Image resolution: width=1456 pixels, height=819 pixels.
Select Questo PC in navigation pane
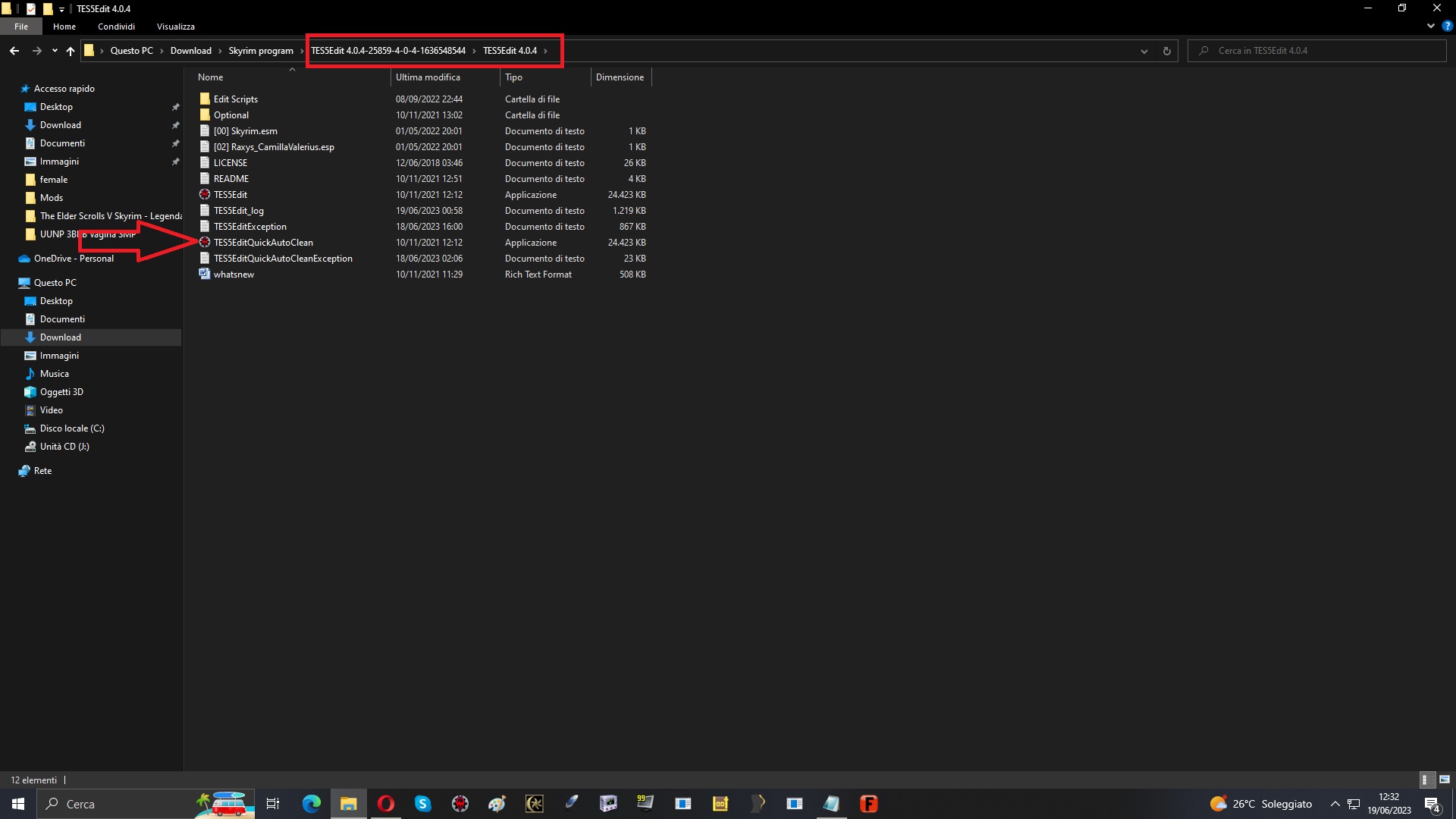pyautogui.click(x=55, y=283)
